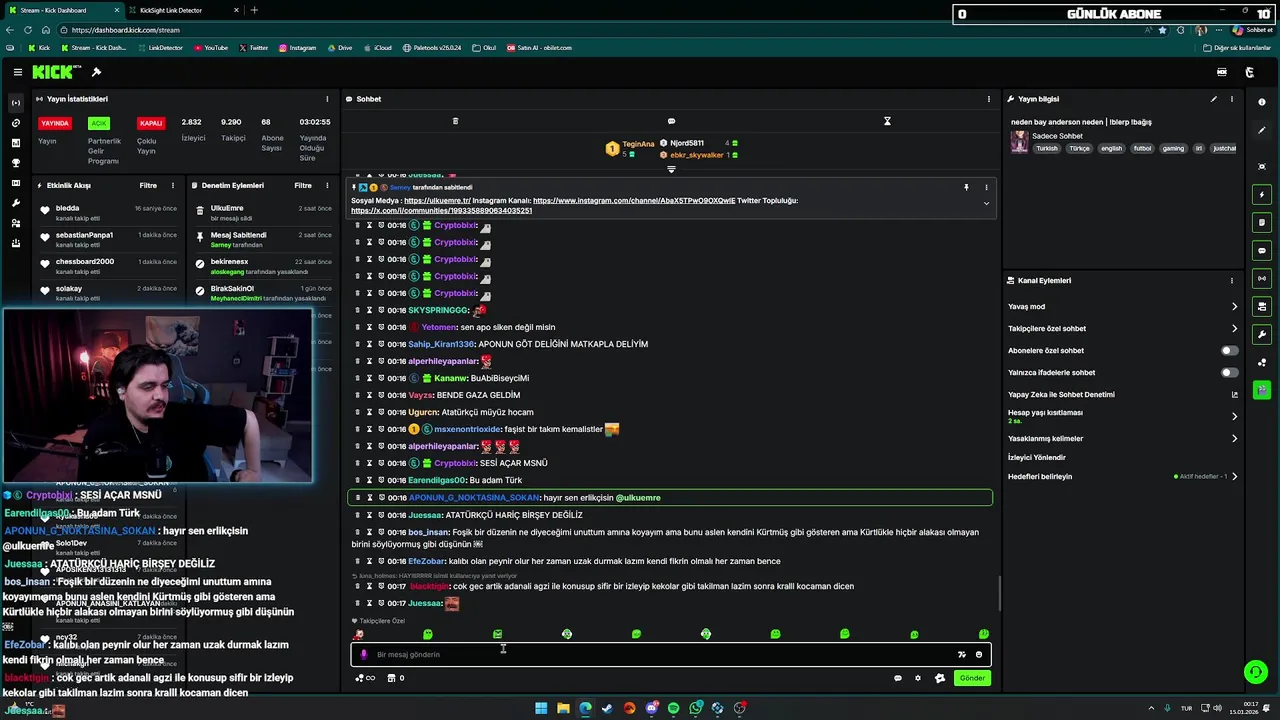The height and width of the screenshot is (720, 1280).
Task: Open the emoji picker inside the message box
Action: (979, 655)
